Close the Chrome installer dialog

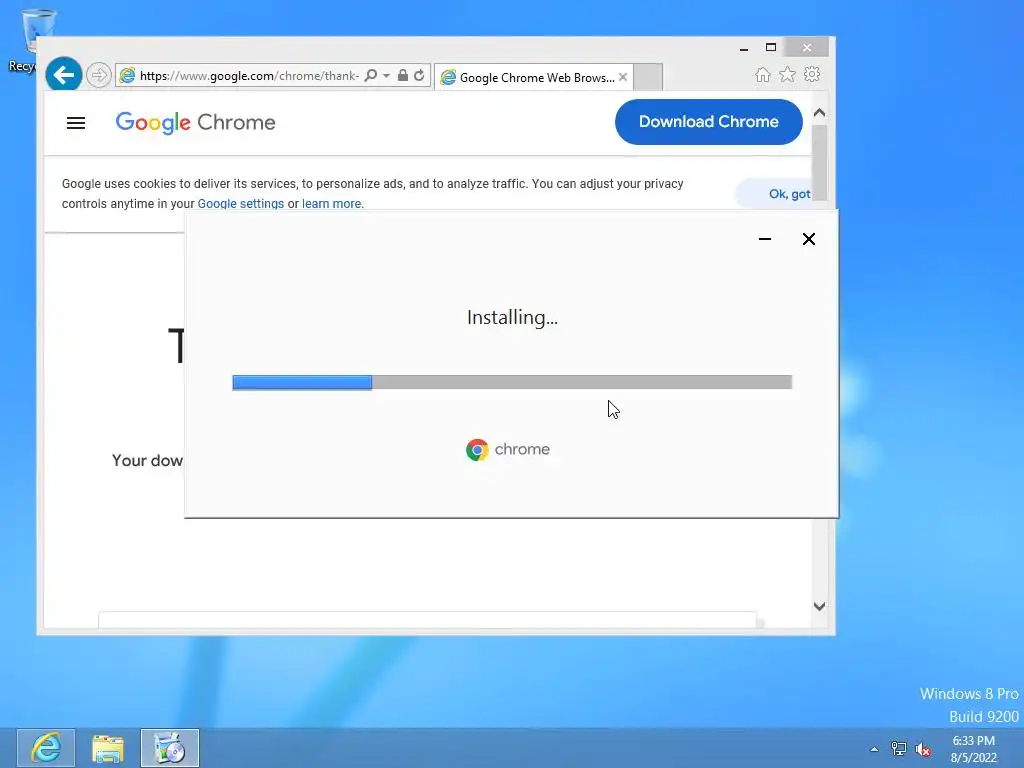(808, 239)
